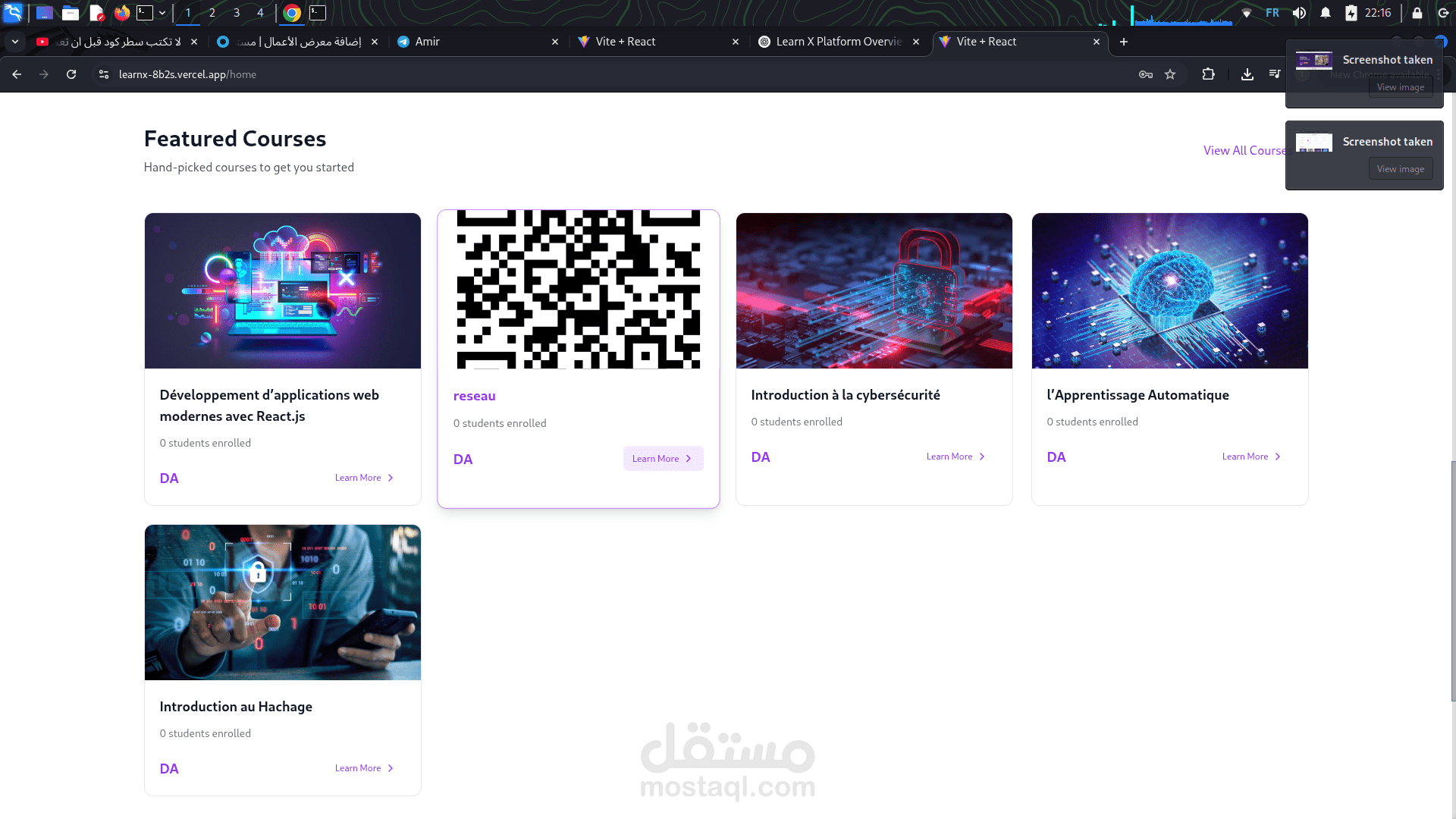Launch Firefox from the taskbar
The width and height of the screenshot is (1456, 819).
(122, 13)
